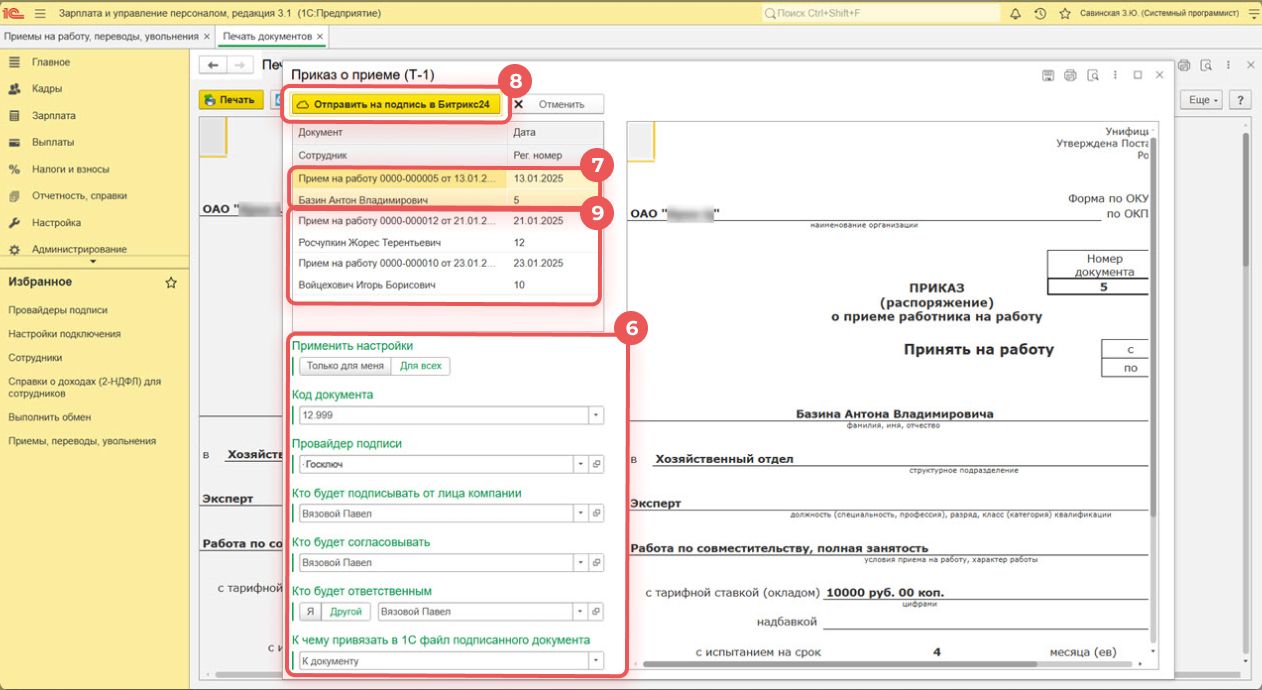Open favorites star in top bar
Image resolution: width=1262 pixels, height=690 pixels.
click(1065, 13)
